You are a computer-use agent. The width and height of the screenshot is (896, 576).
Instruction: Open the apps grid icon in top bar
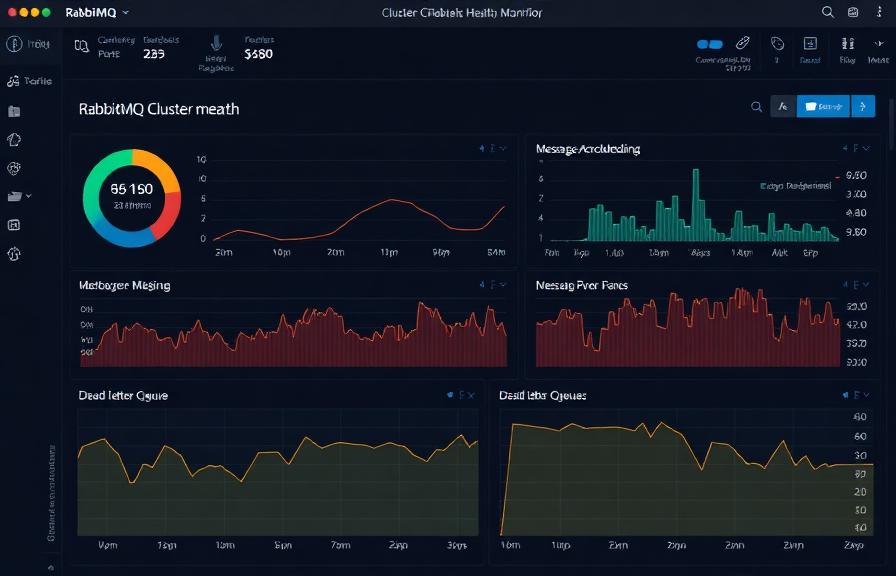853,12
